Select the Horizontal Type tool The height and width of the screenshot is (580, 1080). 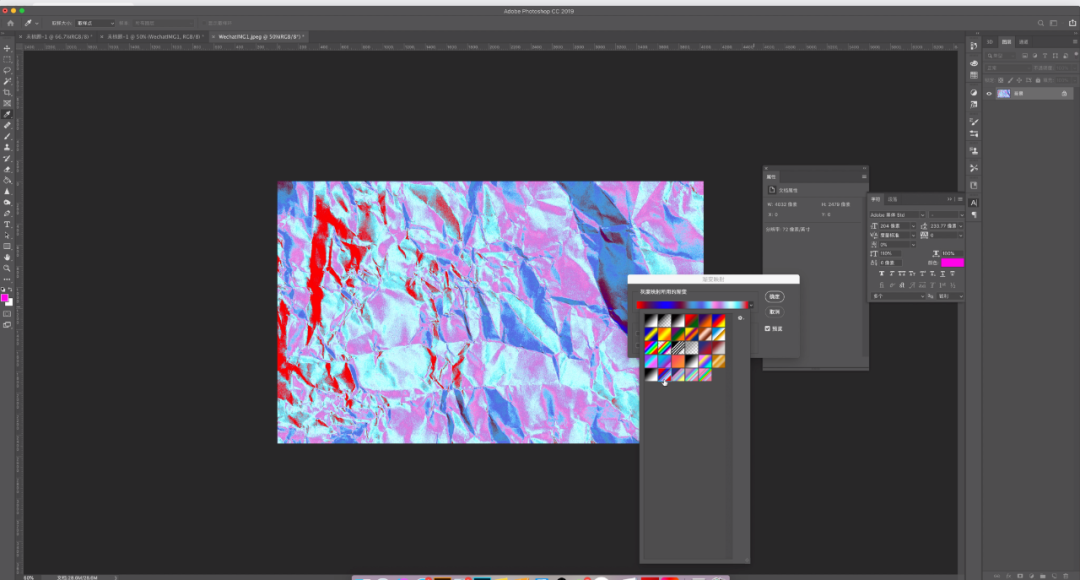click(7, 224)
